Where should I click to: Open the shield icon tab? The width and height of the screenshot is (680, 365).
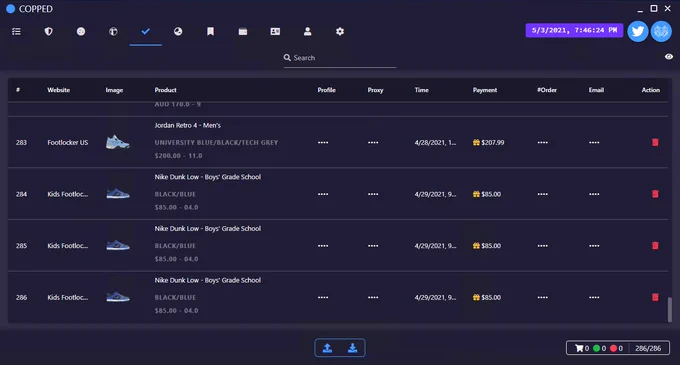click(x=49, y=31)
